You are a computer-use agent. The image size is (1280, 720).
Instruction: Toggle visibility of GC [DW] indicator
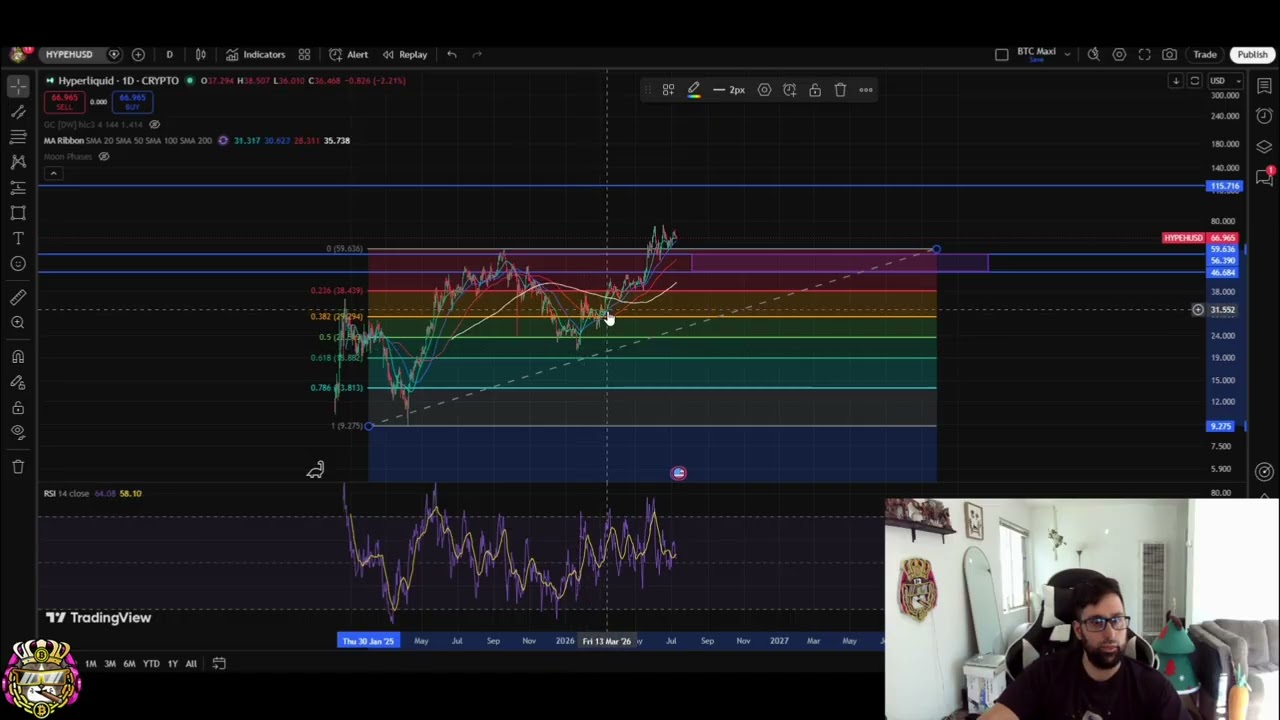(x=154, y=124)
